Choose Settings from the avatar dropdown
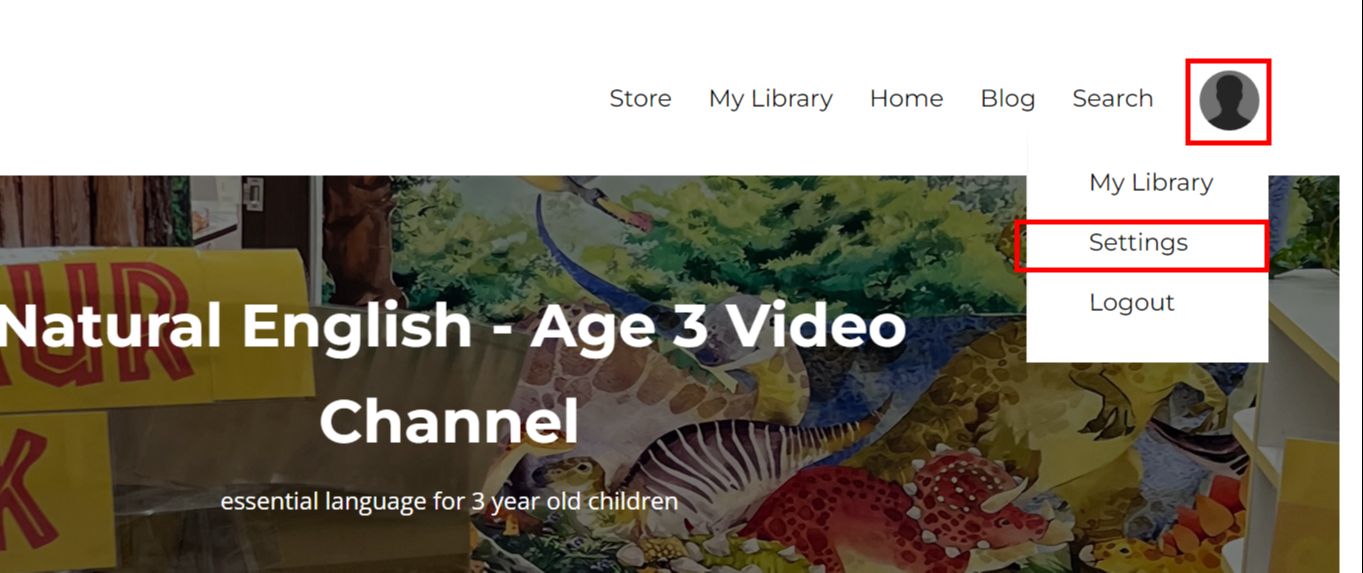Image resolution: width=1363 pixels, height=573 pixels. pos(1138,243)
